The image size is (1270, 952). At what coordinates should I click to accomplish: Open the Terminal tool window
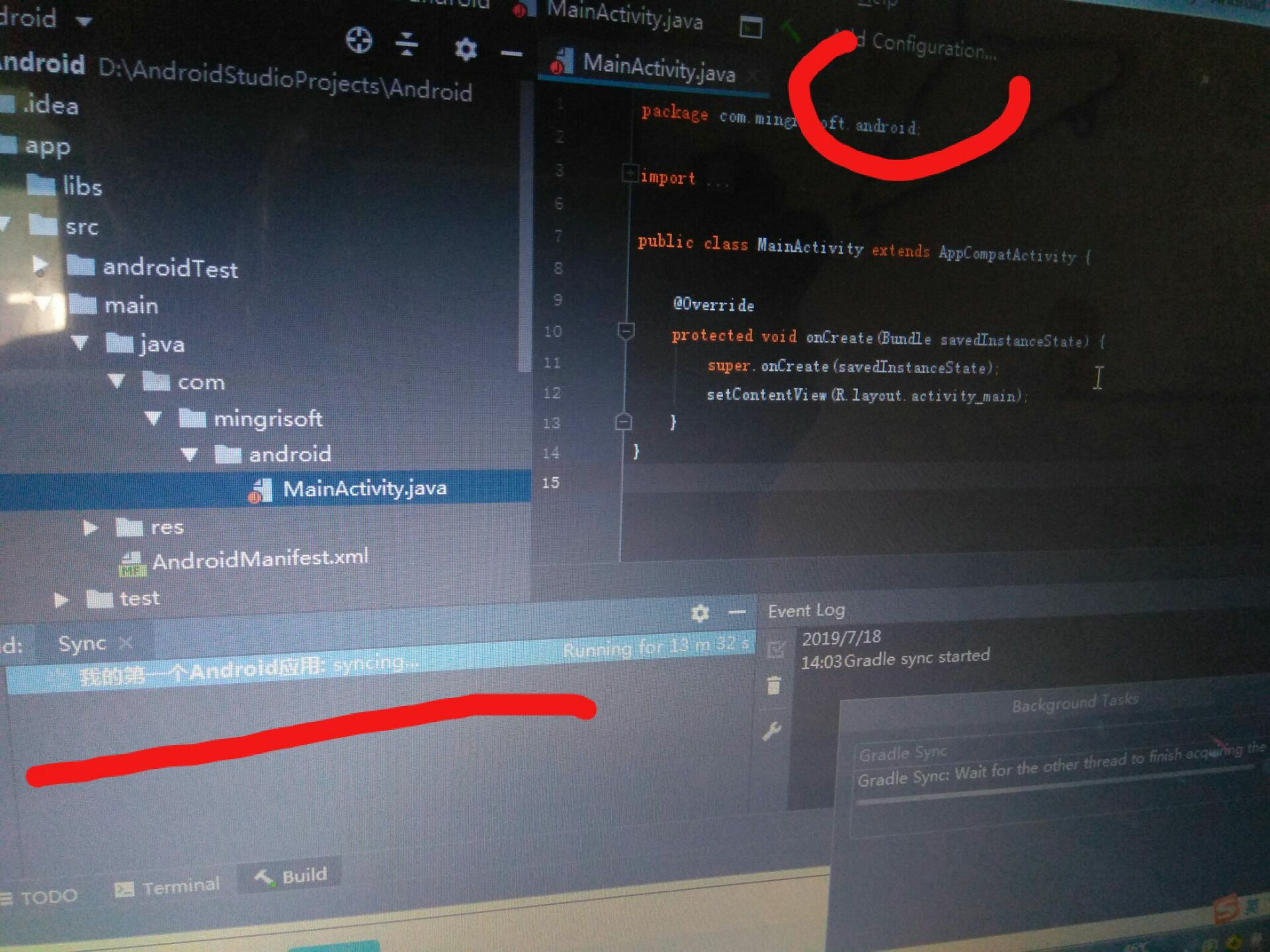point(167,887)
